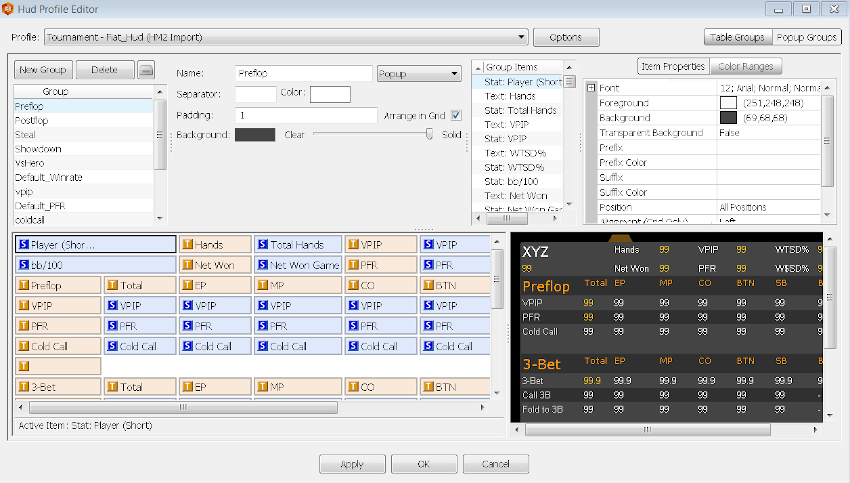Select the bb/100 stat item
850x483 pixels.
[x=96, y=265]
